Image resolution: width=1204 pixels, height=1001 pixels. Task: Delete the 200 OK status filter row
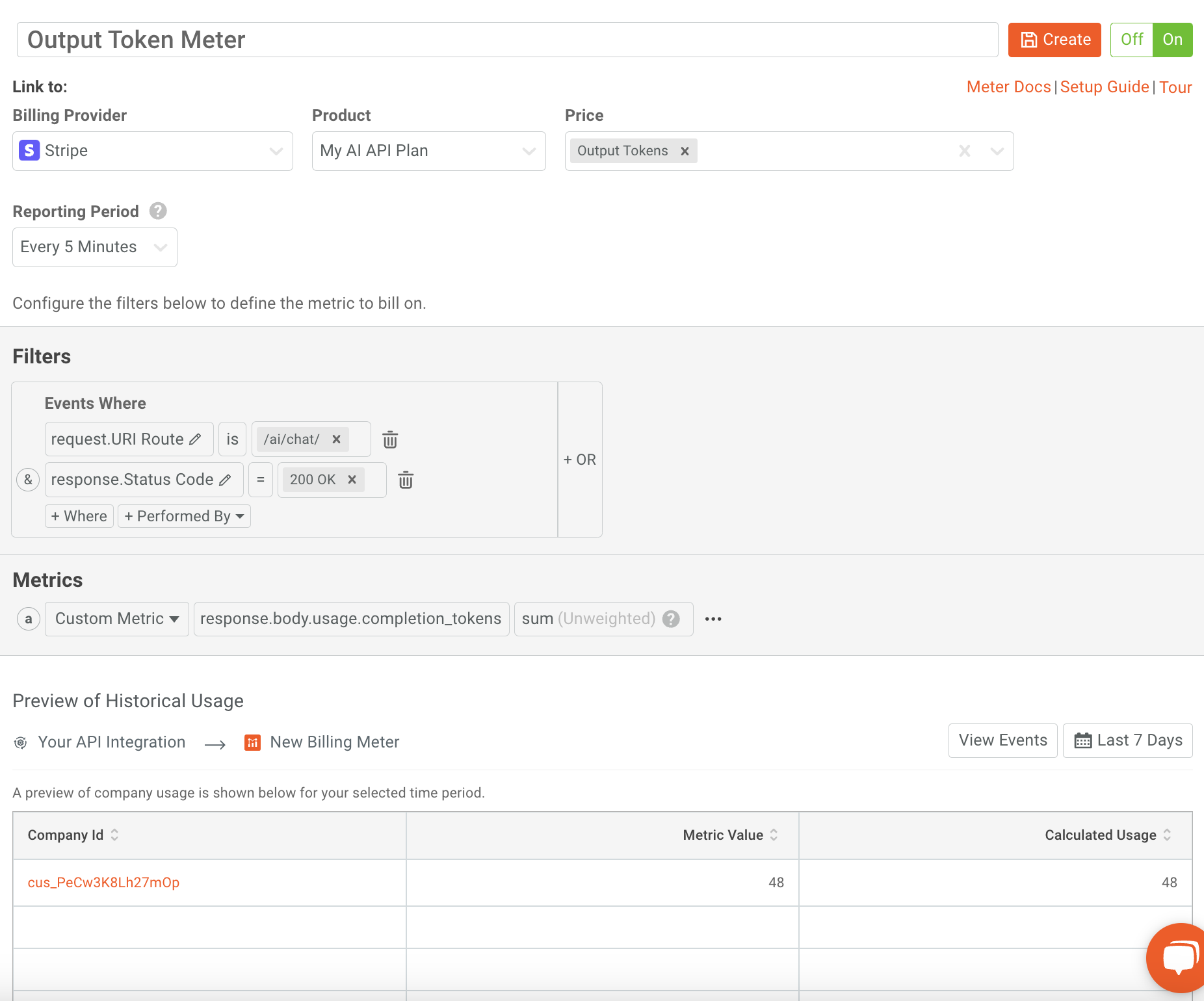pyautogui.click(x=406, y=480)
